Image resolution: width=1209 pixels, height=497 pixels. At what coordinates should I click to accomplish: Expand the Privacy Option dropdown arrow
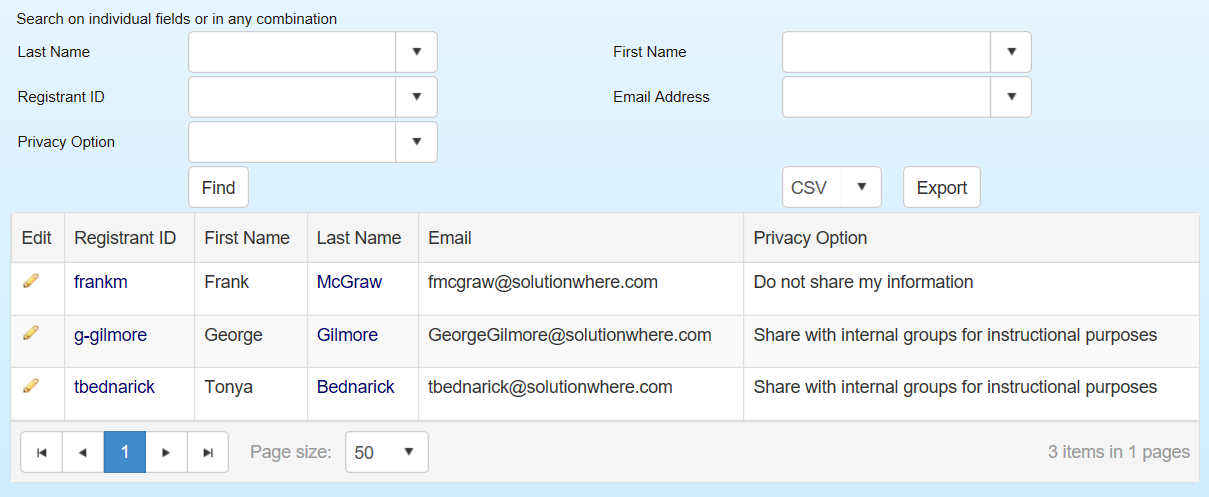417,142
